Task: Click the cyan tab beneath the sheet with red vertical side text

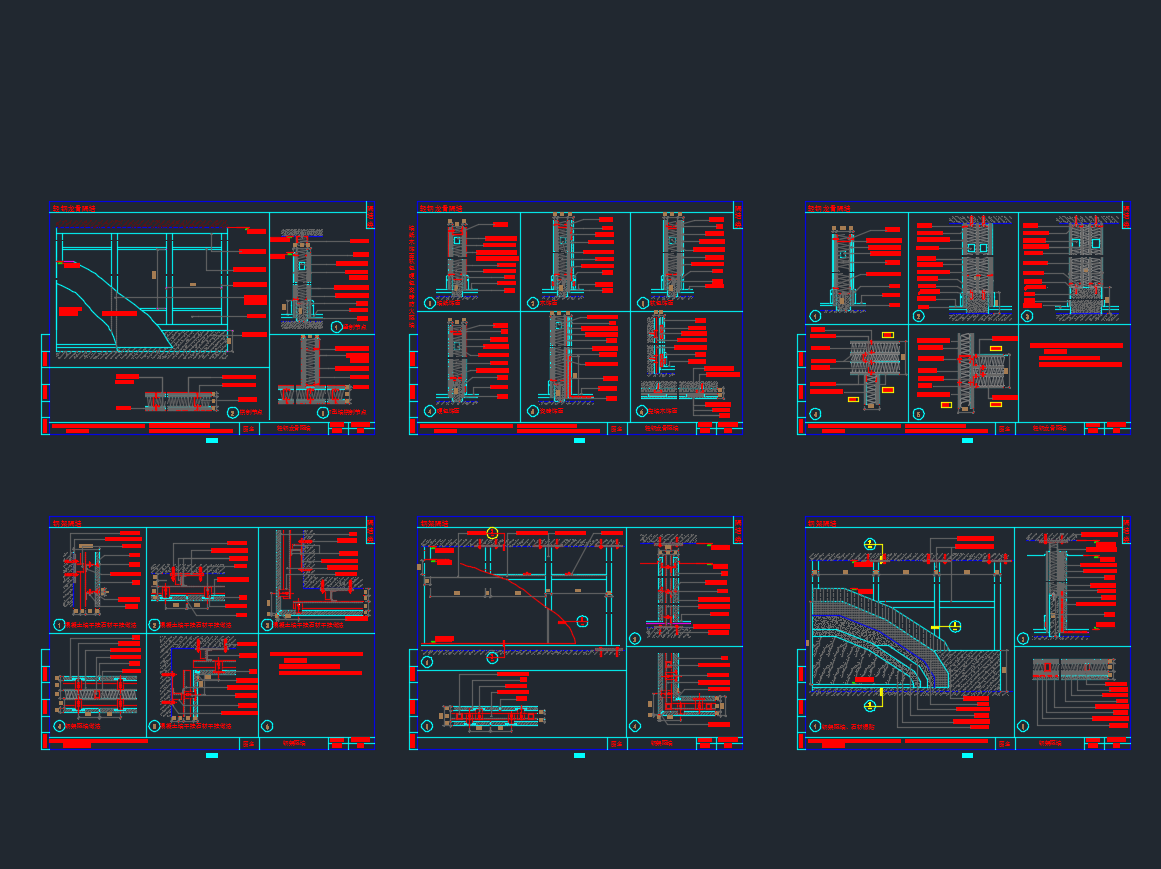Action: click(580, 440)
